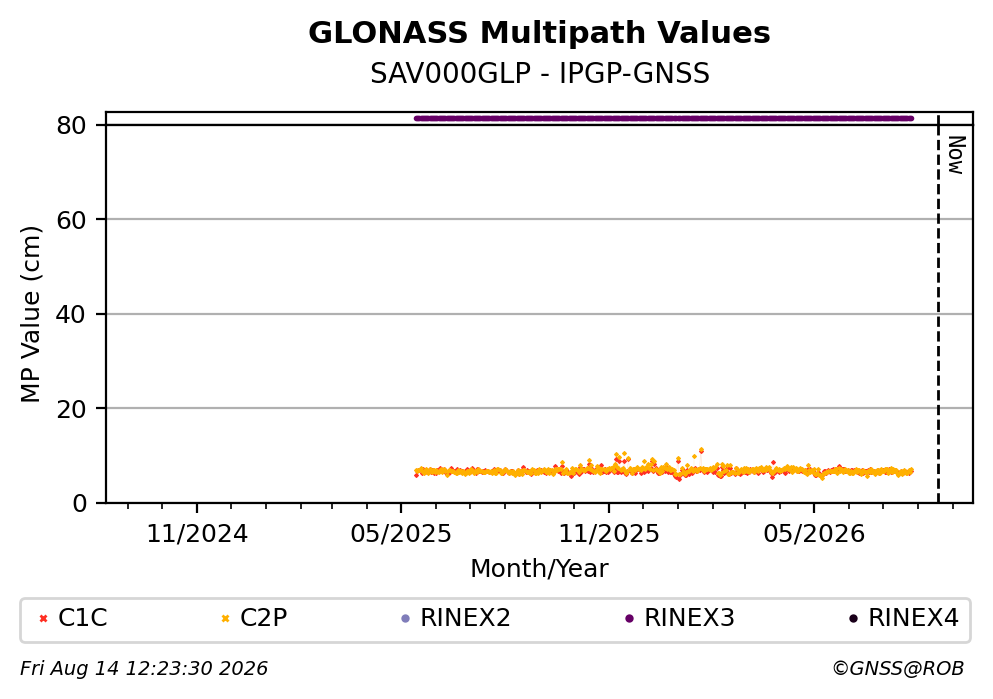This screenshot has height=699, width=993.
Task: Select the RINEX4 legend label
Action: tap(913, 618)
